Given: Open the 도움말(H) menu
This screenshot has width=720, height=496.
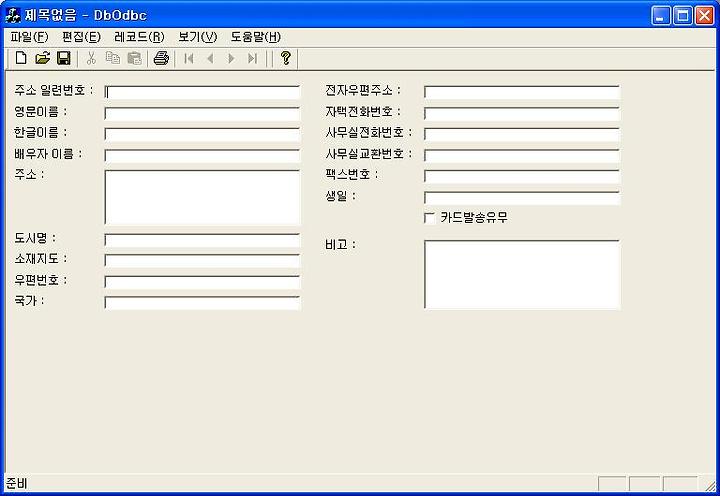Looking at the screenshot, I should [x=255, y=37].
